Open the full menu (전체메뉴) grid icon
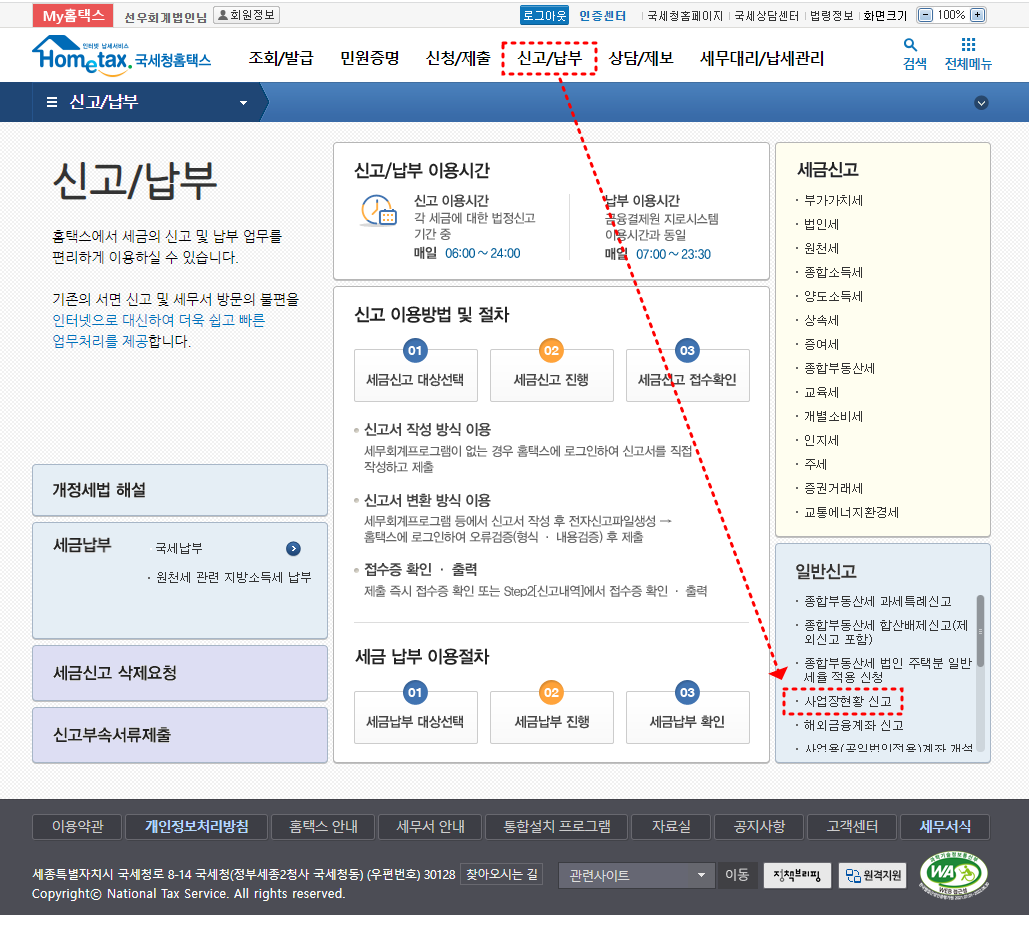1029x936 pixels. (x=968, y=45)
